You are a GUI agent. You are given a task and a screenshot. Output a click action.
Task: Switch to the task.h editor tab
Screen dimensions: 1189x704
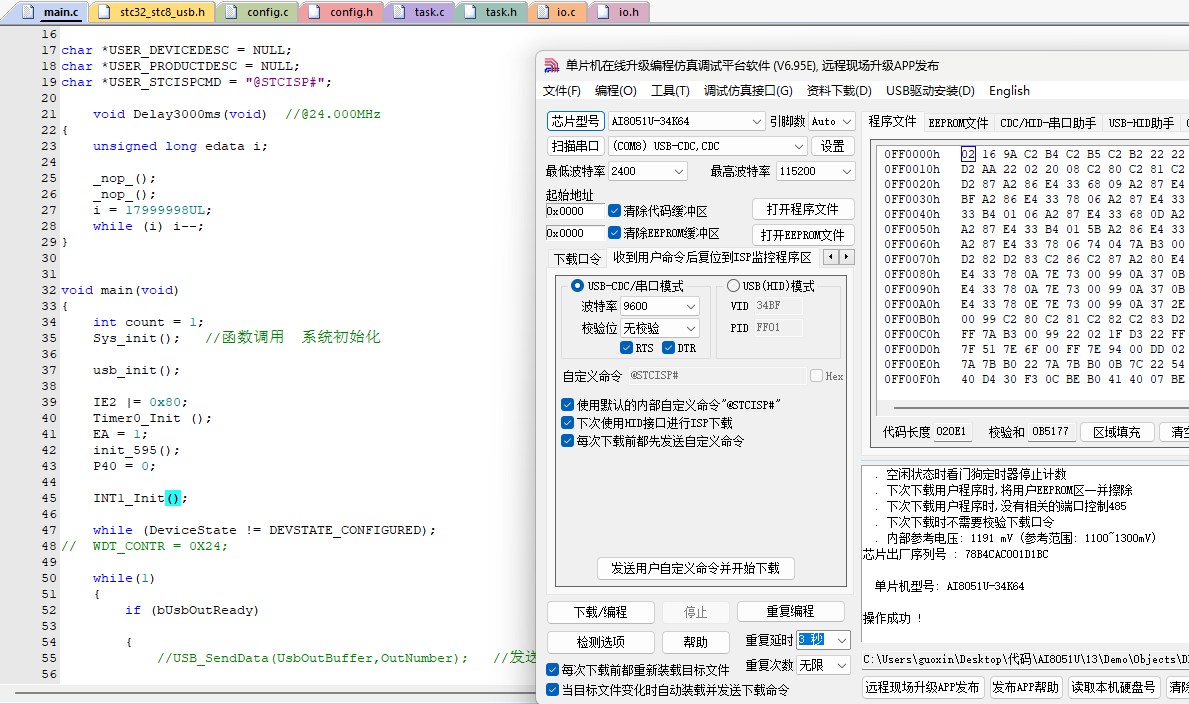click(x=491, y=11)
